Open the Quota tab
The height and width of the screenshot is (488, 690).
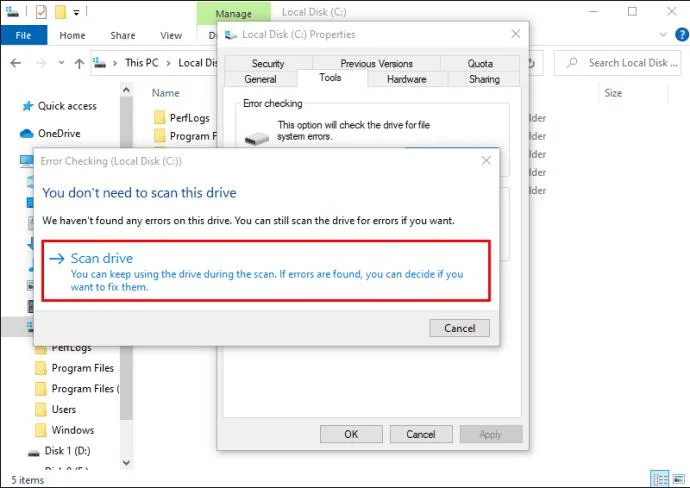pos(480,63)
